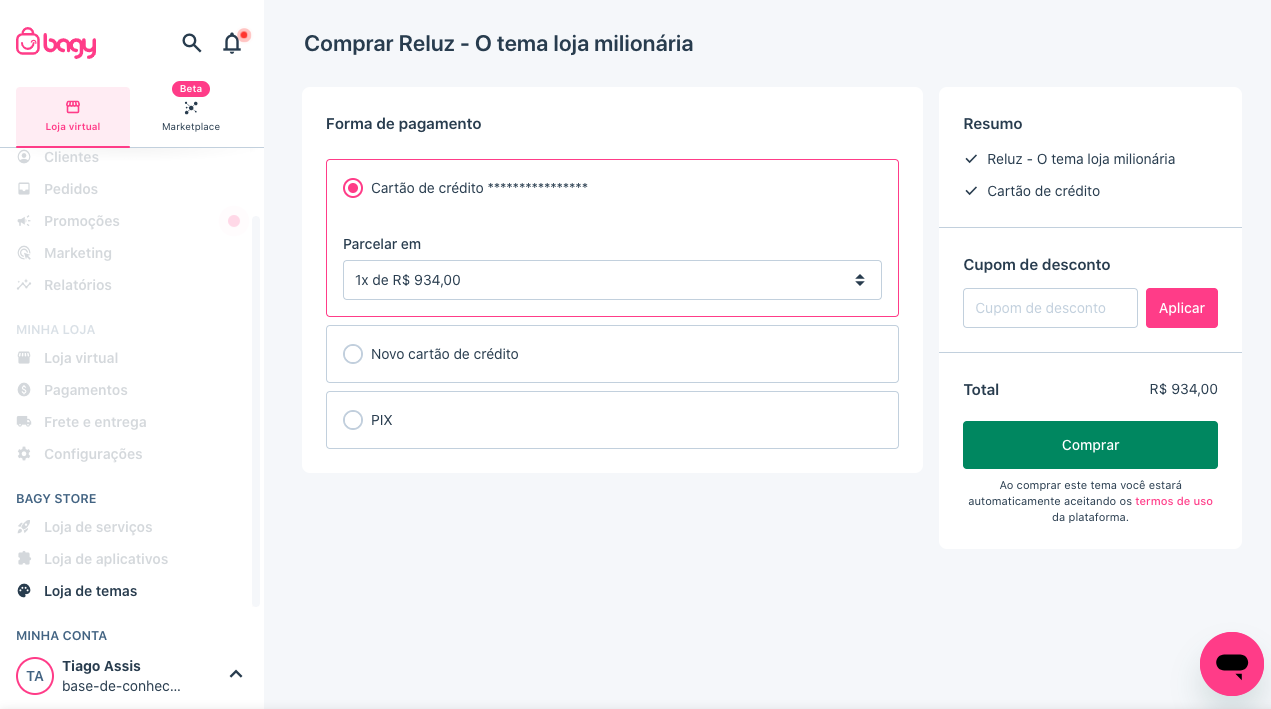Click the Bagy logo
The image size is (1271, 709).
[55, 43]
